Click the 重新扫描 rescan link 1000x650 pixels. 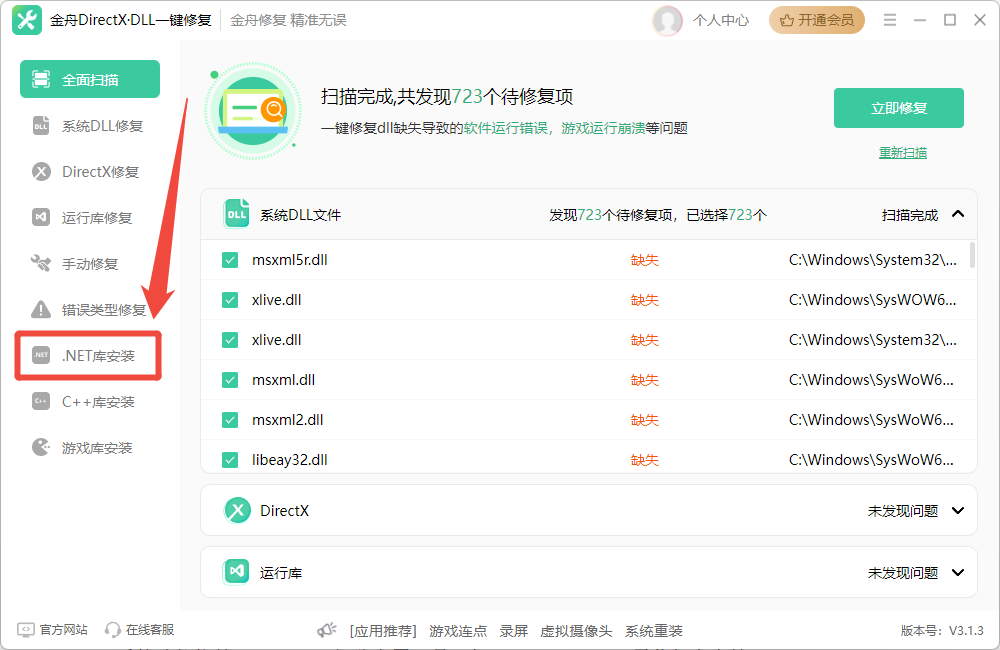902,152
